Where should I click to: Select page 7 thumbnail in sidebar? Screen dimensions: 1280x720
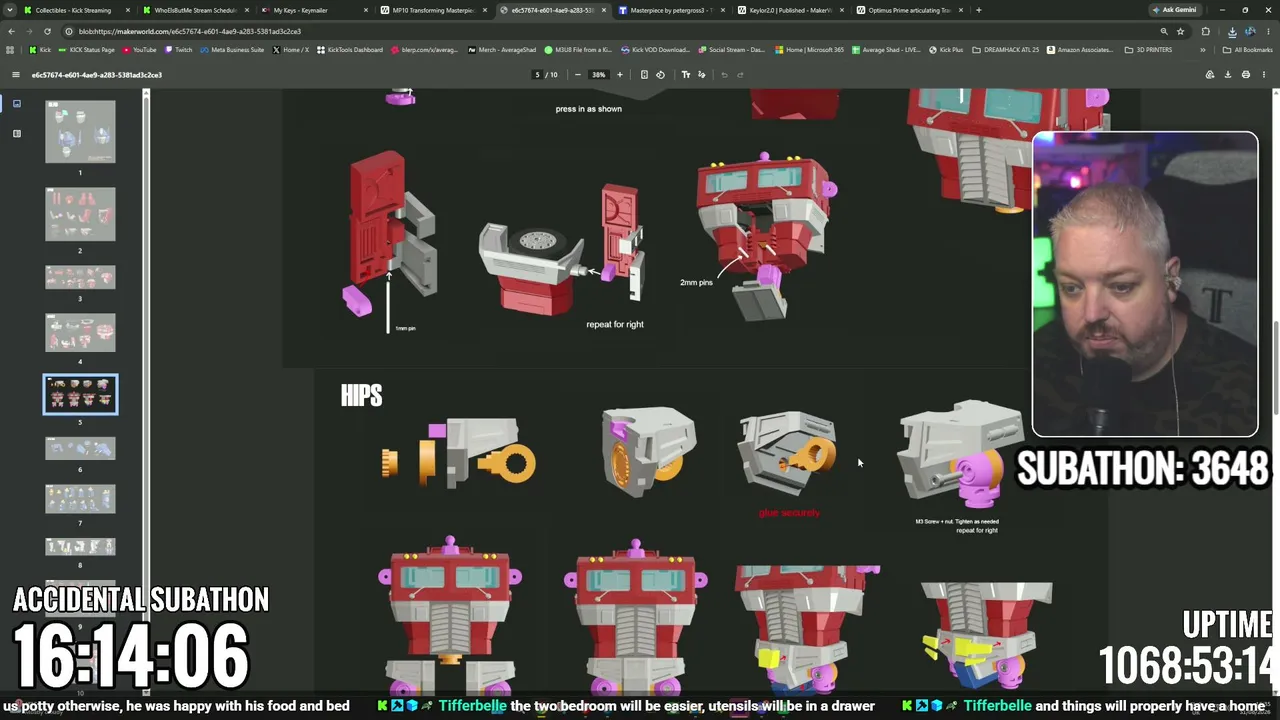(80, 499)
